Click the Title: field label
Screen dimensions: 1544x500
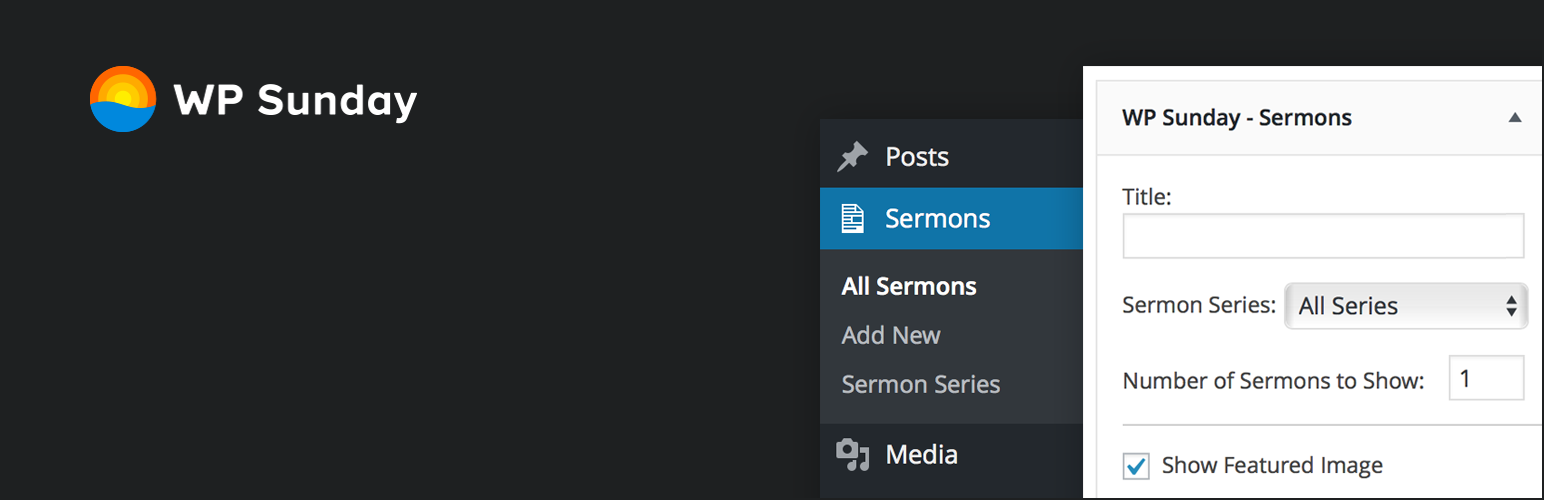tap(1147, 197)
